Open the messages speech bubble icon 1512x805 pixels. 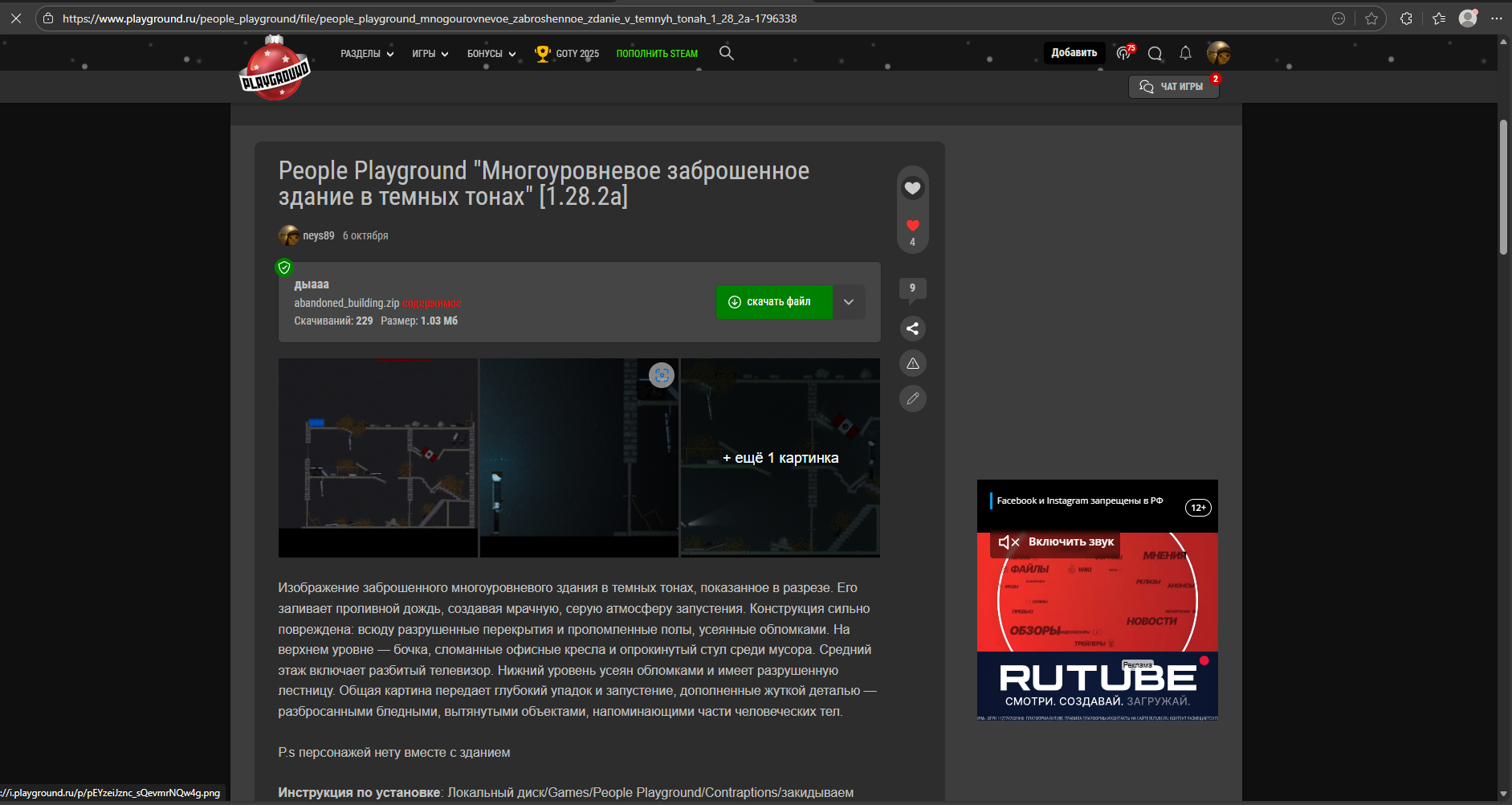click(1155, 53)
